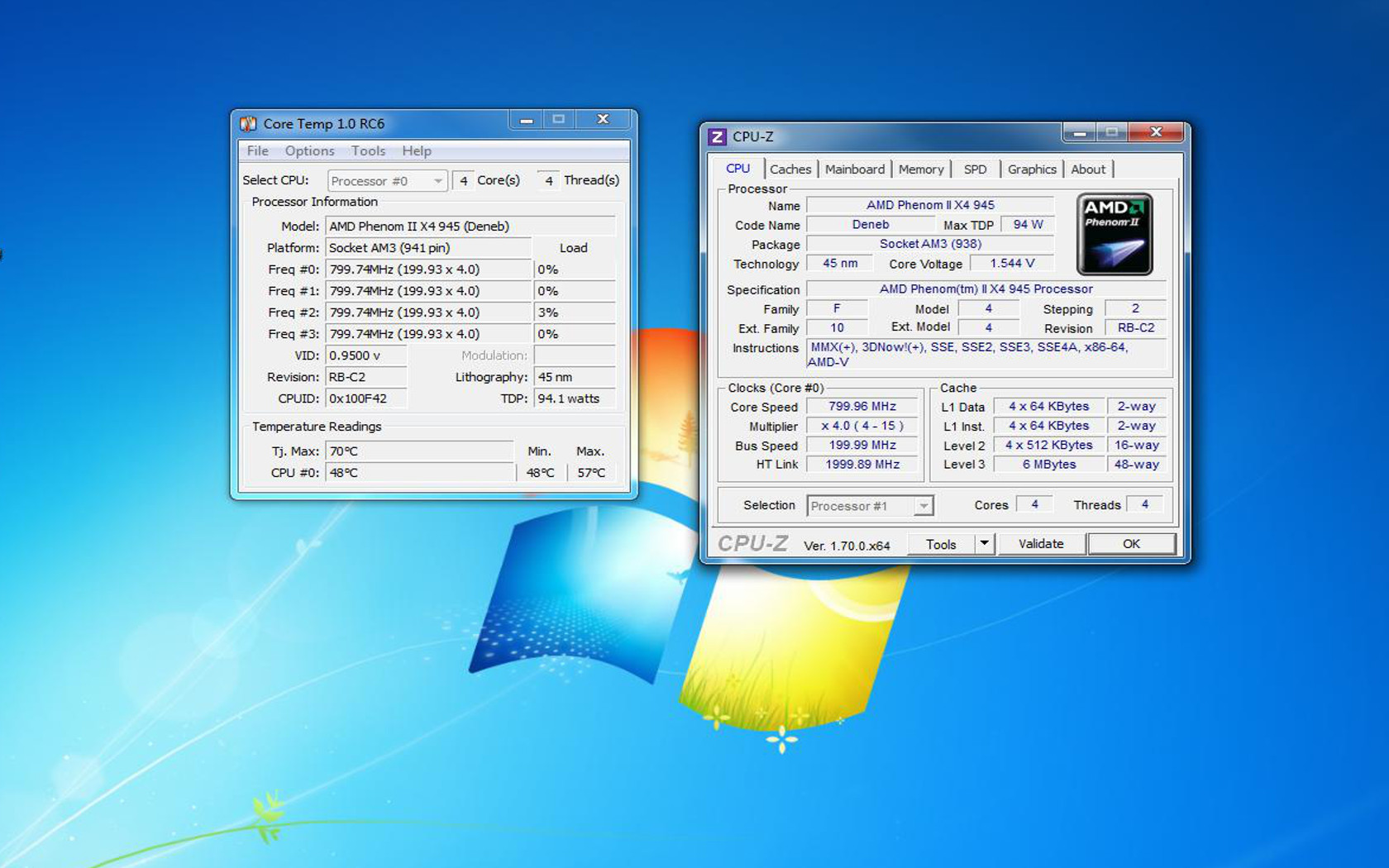Viewport: 1389px width, 868px height.
Task: Click the VID value 0.9500 v
Action: pyautogui.click(x=365, y=355)
